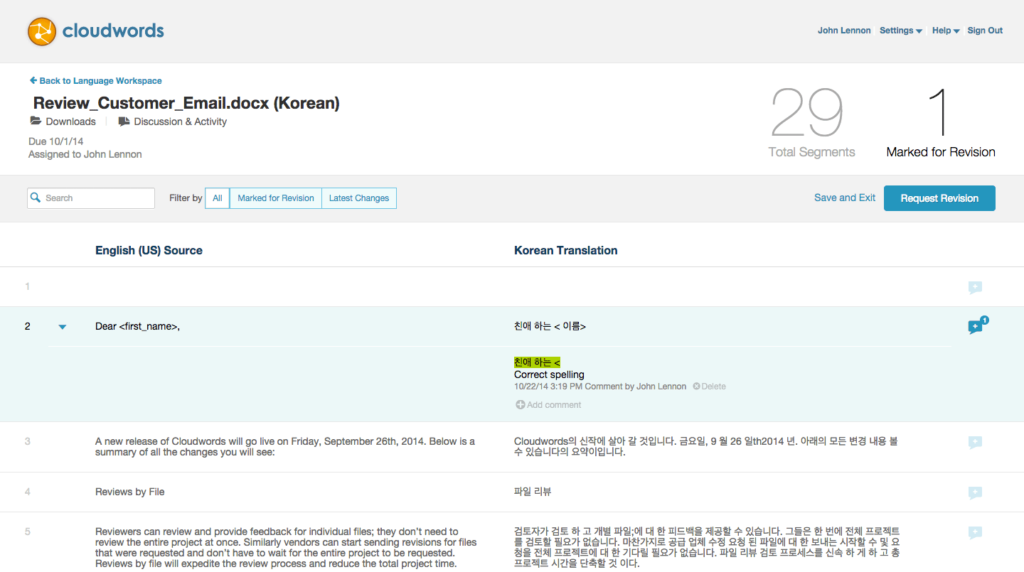The height and width of the screenshot is (572, 1024).
Task: Click comment icon for segment 3
Action: tap(975, 442)
